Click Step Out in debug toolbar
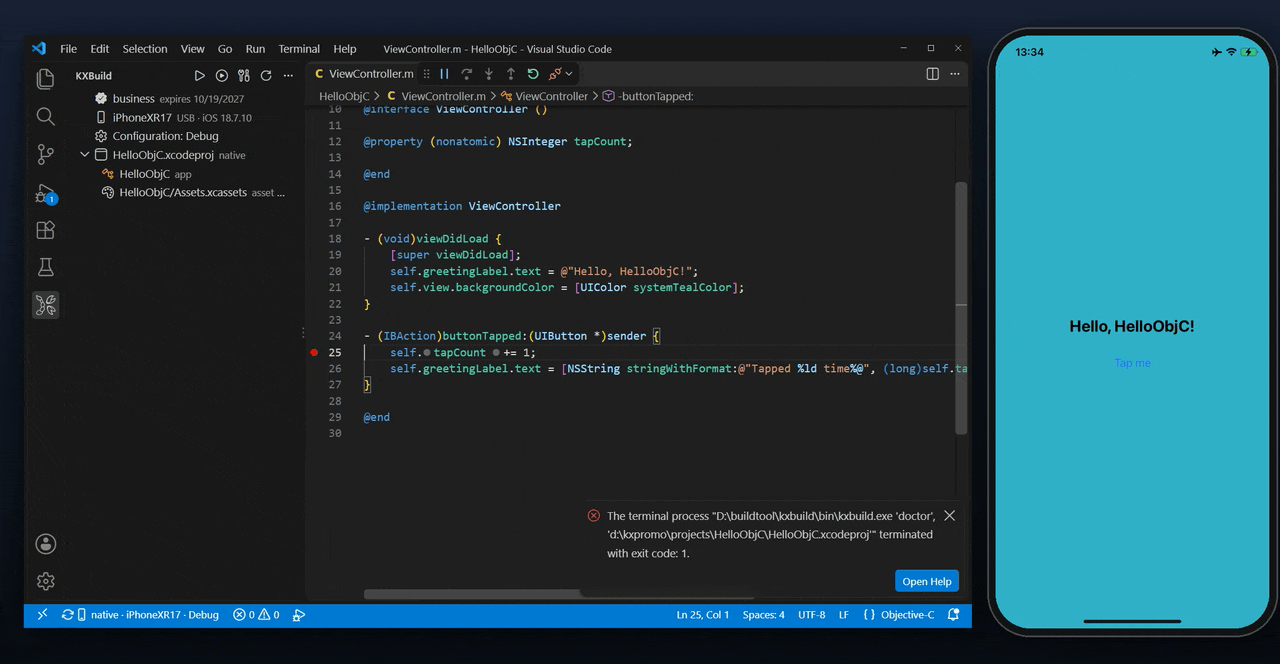 (511, 74)
